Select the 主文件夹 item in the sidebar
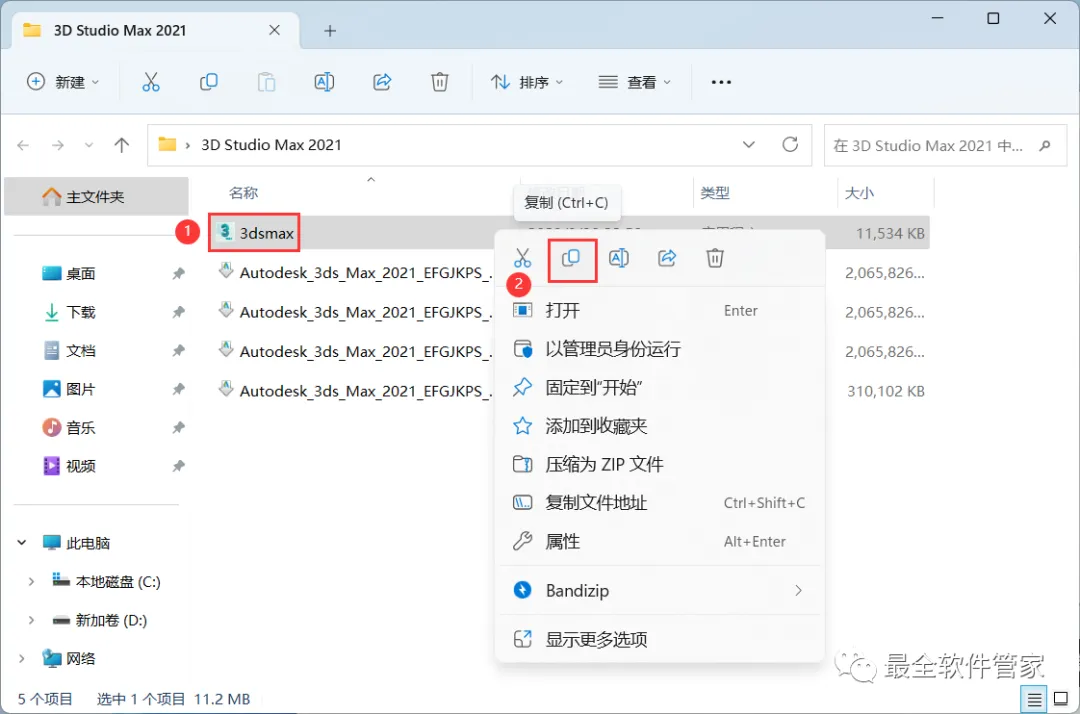 tap(96, 197)
